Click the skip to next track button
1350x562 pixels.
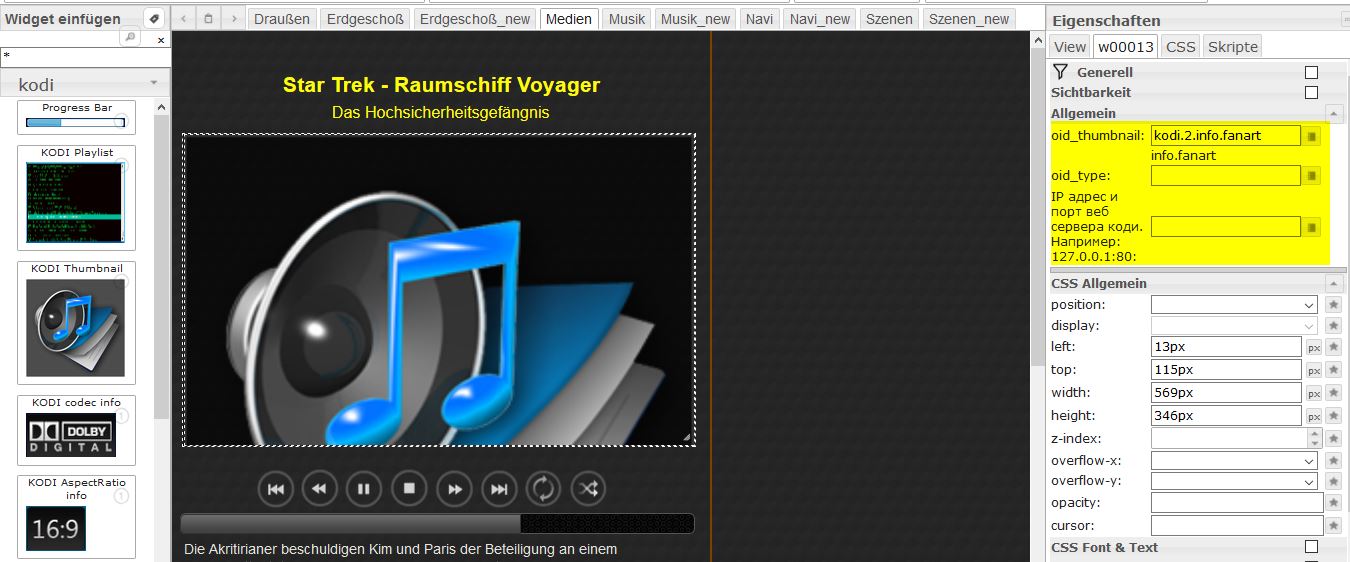[x=498, y=489]
